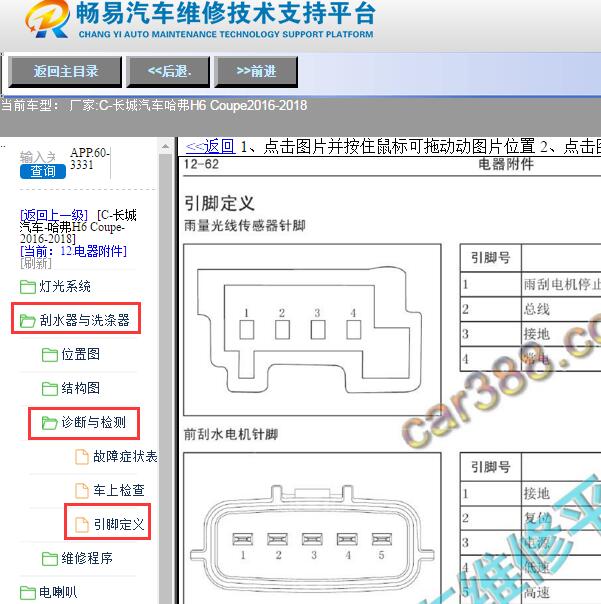The width and height of the screenshot is (601, 604).
Task: Open the 车上检查 page
Action: pyautogui.click(x=119, y=490)
